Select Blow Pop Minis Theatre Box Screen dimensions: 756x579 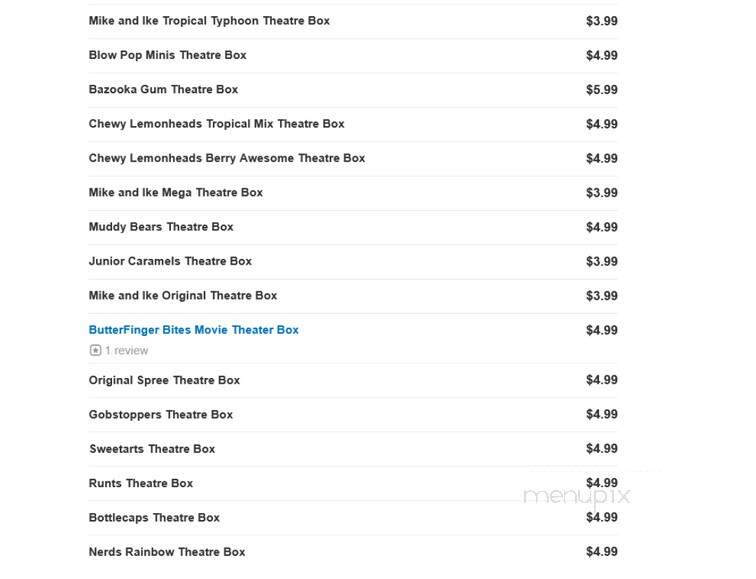167,55
